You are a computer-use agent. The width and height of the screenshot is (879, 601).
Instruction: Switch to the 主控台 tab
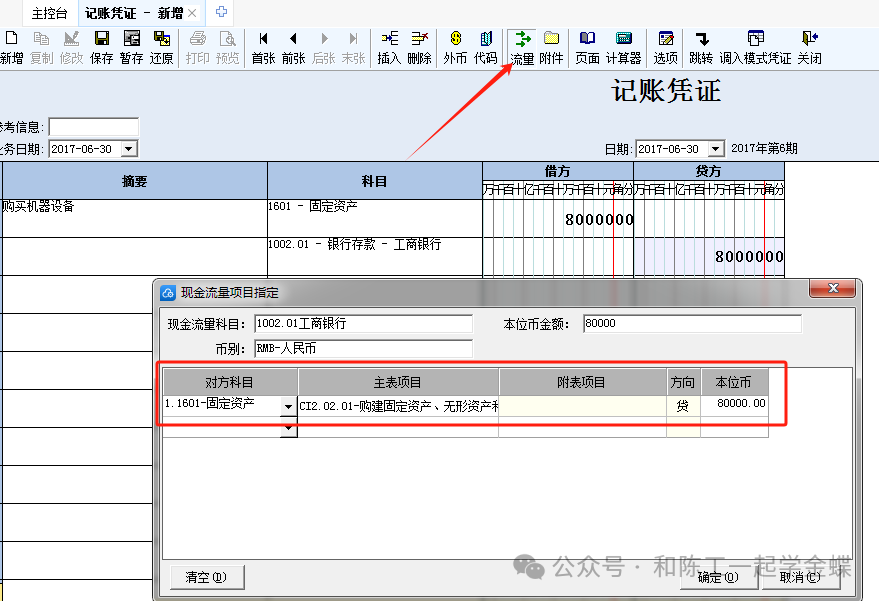click(x=49, y=13)
